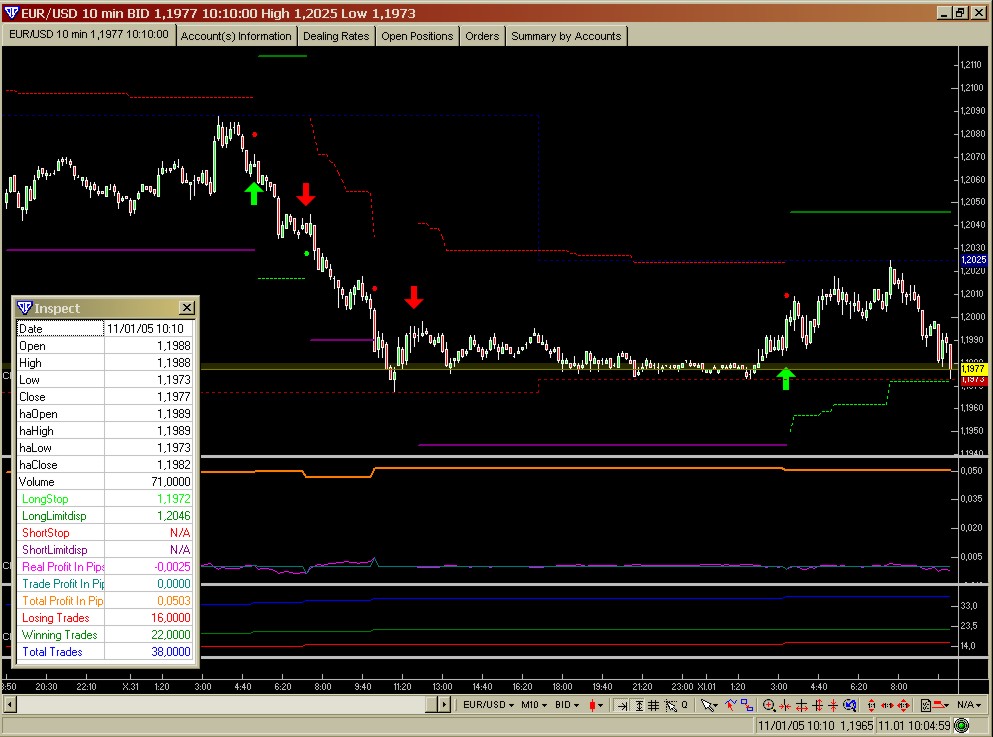Open the M10 timeframe dropdown
993x737 pixels.
[534, 705]
